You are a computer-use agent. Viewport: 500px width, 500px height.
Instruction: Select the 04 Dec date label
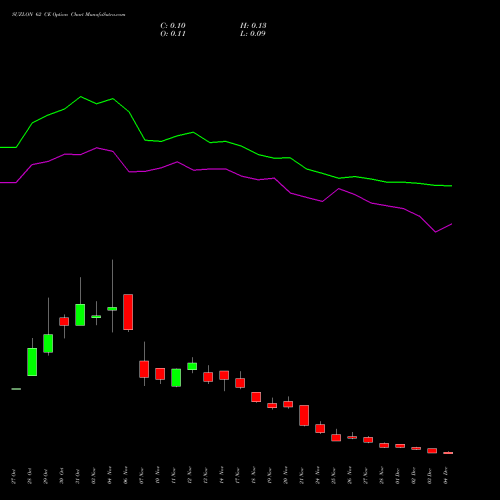[446, 476]
